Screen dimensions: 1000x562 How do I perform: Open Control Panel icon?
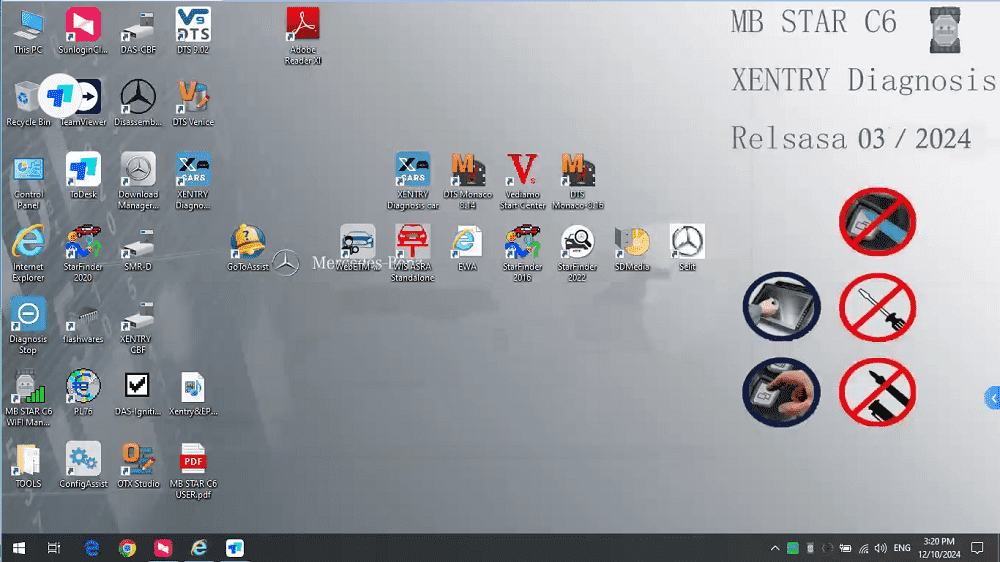(28, 182)
